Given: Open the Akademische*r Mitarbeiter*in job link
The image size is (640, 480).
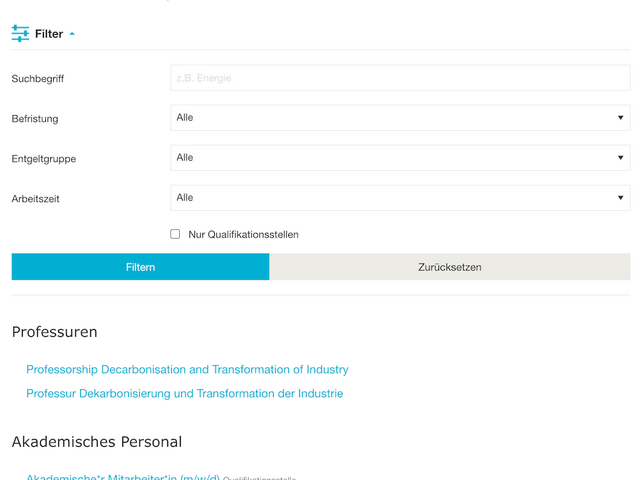Looking at the screenshot, I should 122,477.
